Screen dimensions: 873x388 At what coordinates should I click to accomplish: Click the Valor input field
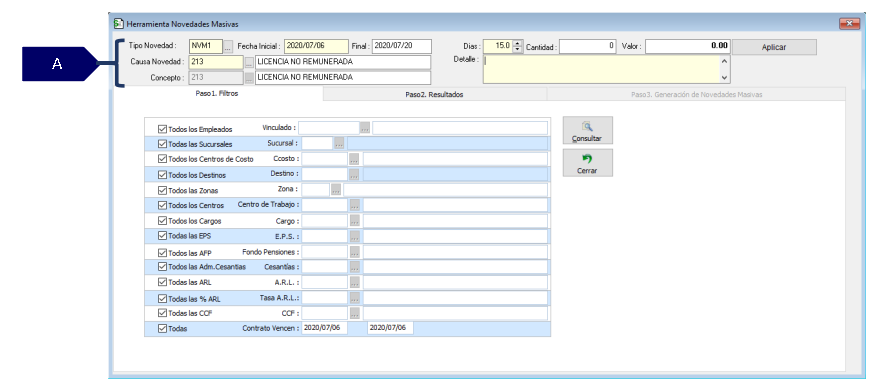coord(688,46)
